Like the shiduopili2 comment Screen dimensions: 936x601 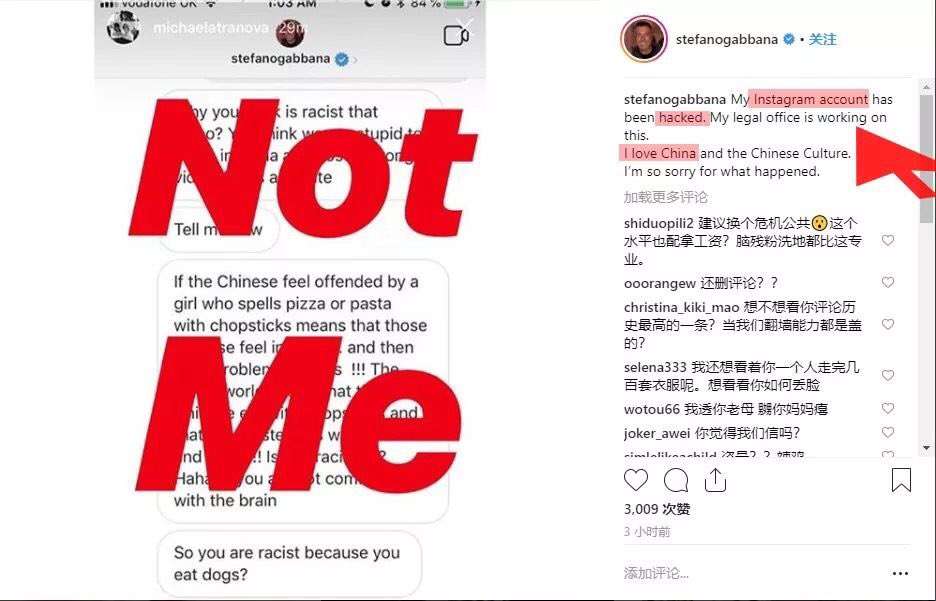click(x=888, y=241)
